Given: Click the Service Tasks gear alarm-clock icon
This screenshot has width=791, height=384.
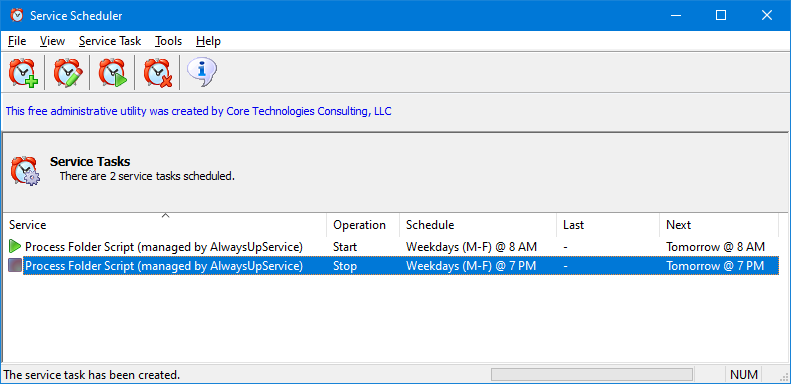Looking at the screenshot, I should (x=25, y=170).
